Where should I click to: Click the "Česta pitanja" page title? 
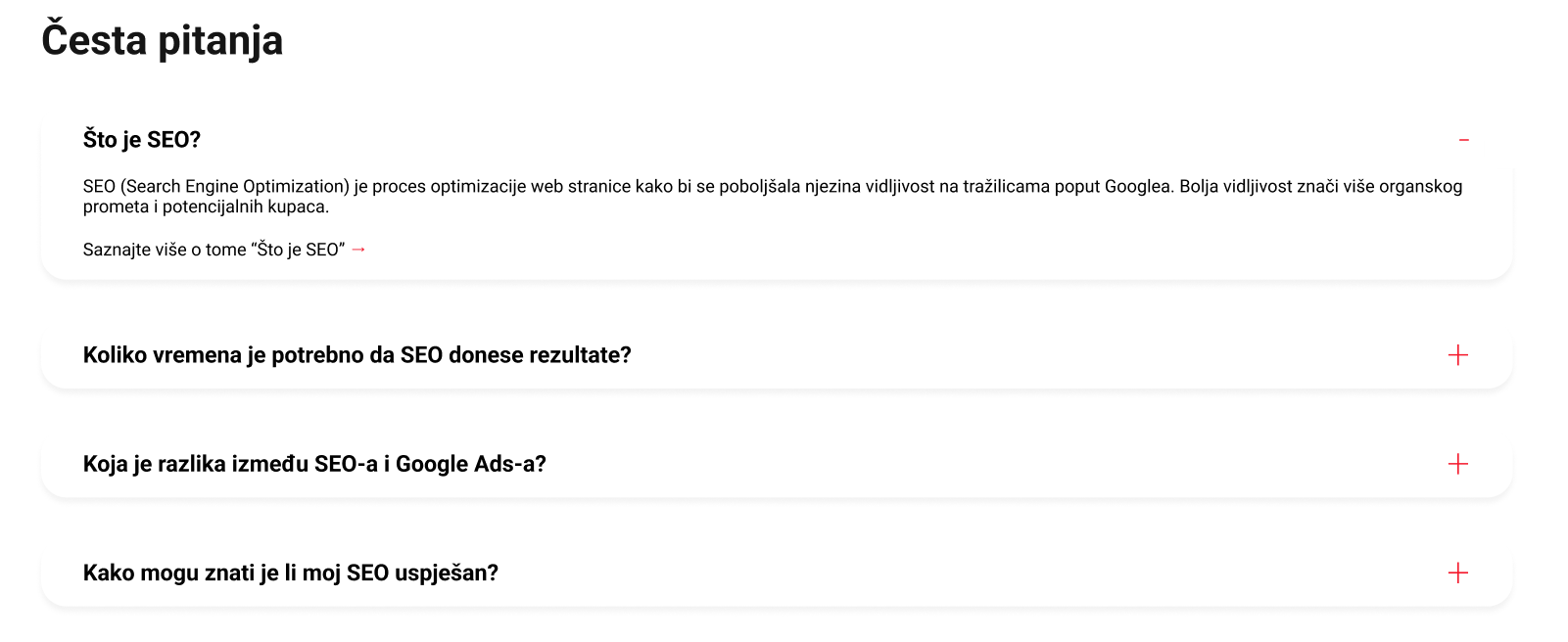point(161,40)
